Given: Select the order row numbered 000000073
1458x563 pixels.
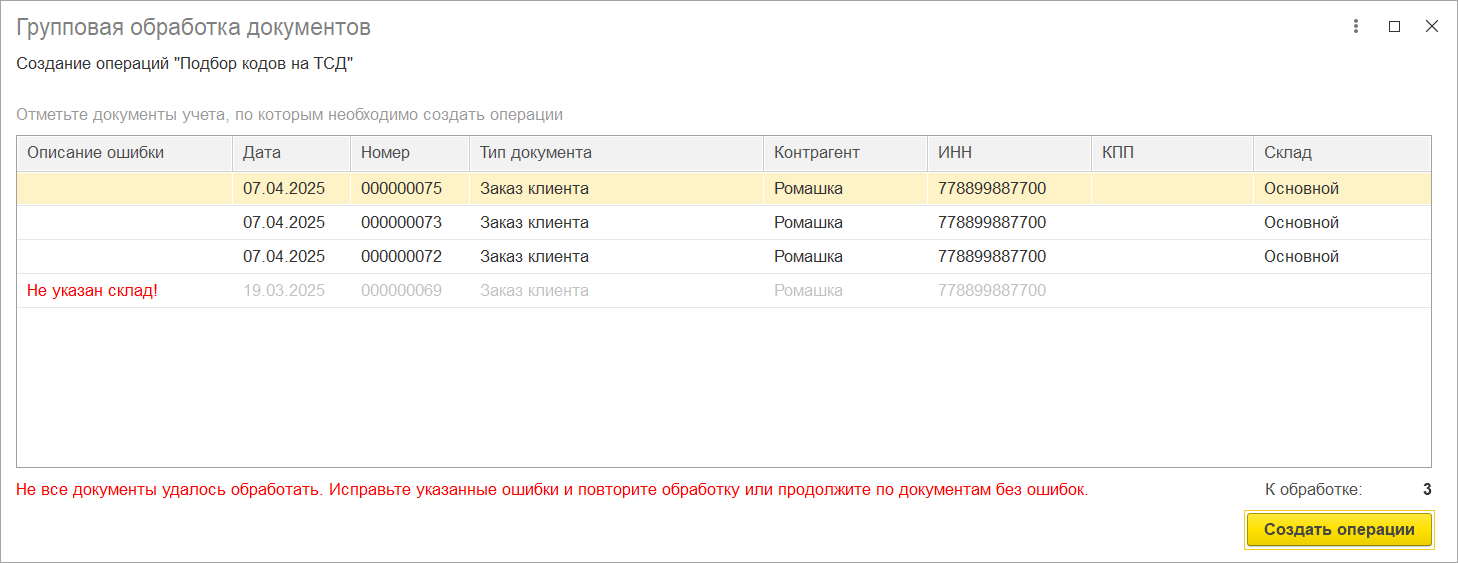Looking at the screenshot, I should coord(724,222).
